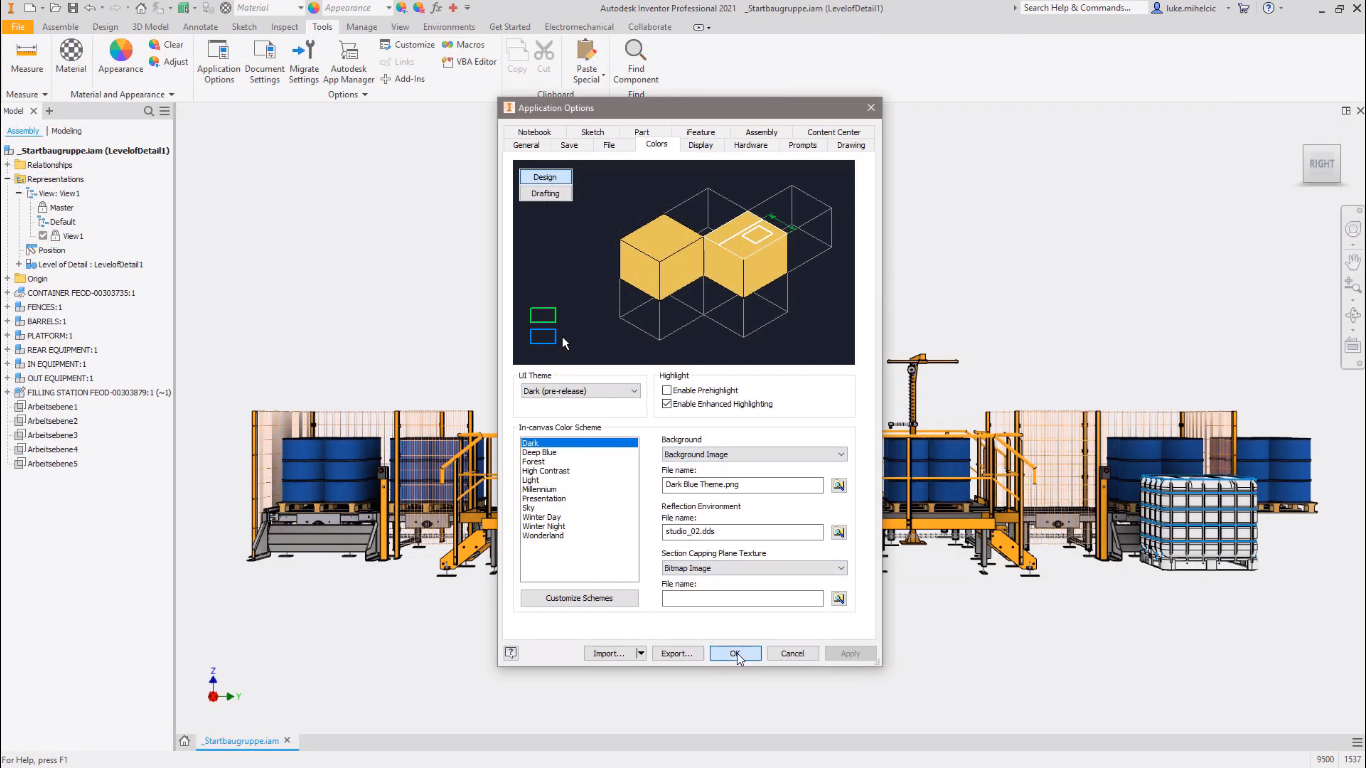Launch Autodesk App Manager

[349, 62]
